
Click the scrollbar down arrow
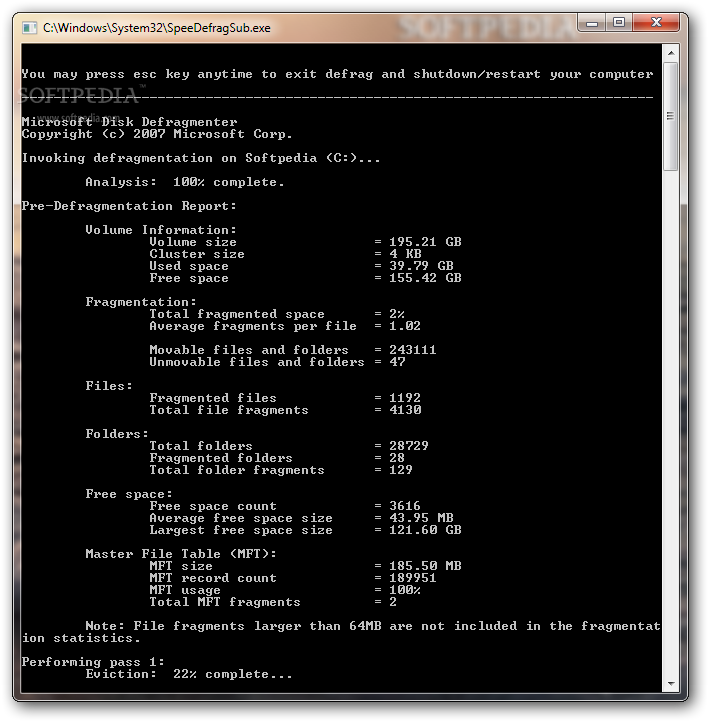(x=671, y=683)
